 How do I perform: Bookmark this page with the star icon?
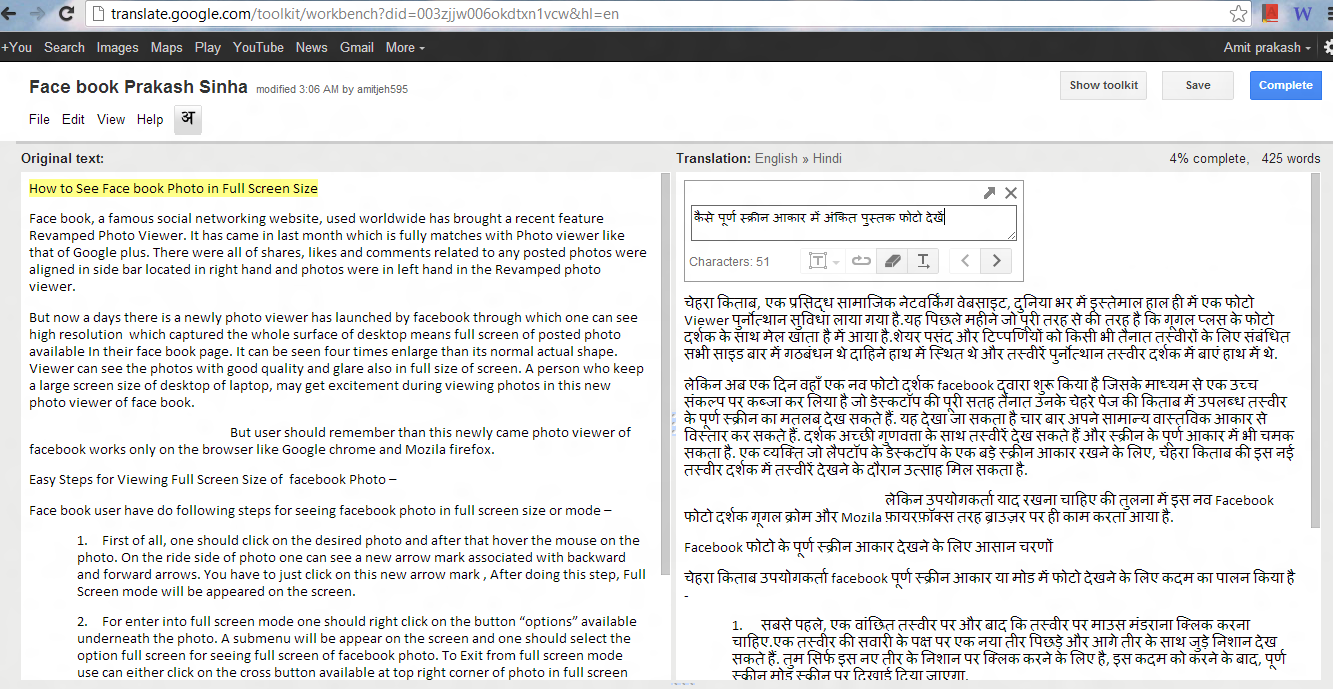tap(1239, 14)
